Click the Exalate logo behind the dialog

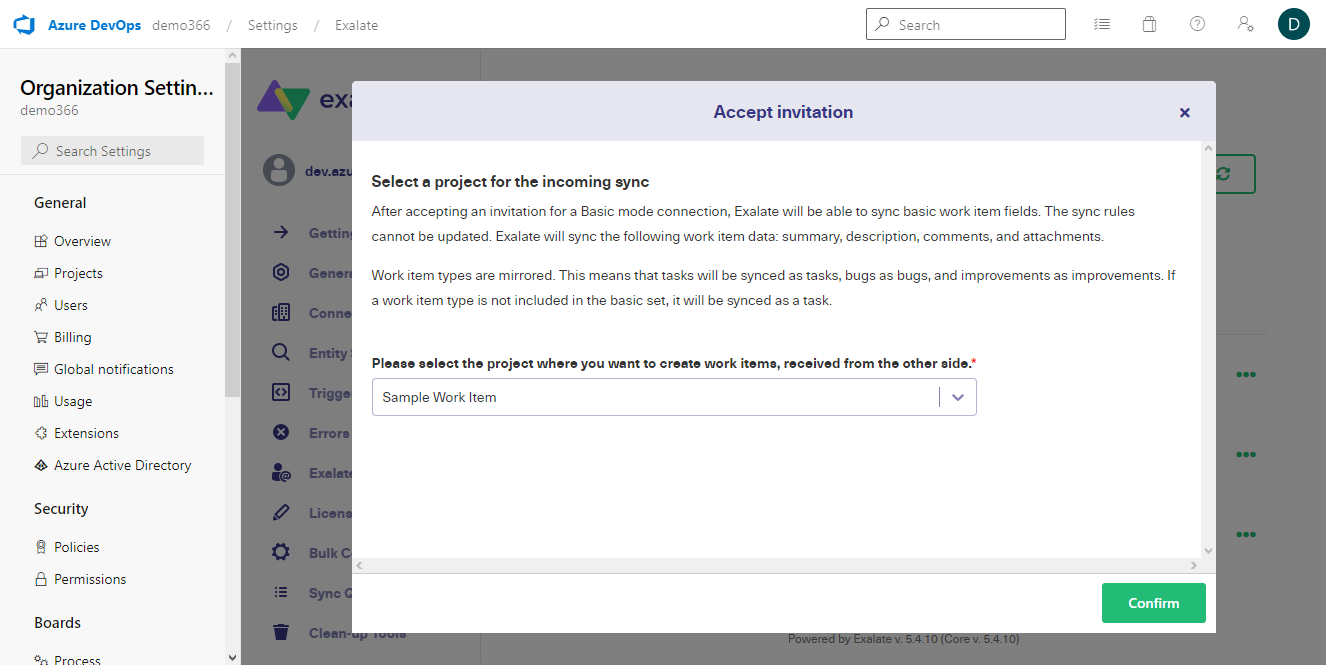(x=303, y=99)
